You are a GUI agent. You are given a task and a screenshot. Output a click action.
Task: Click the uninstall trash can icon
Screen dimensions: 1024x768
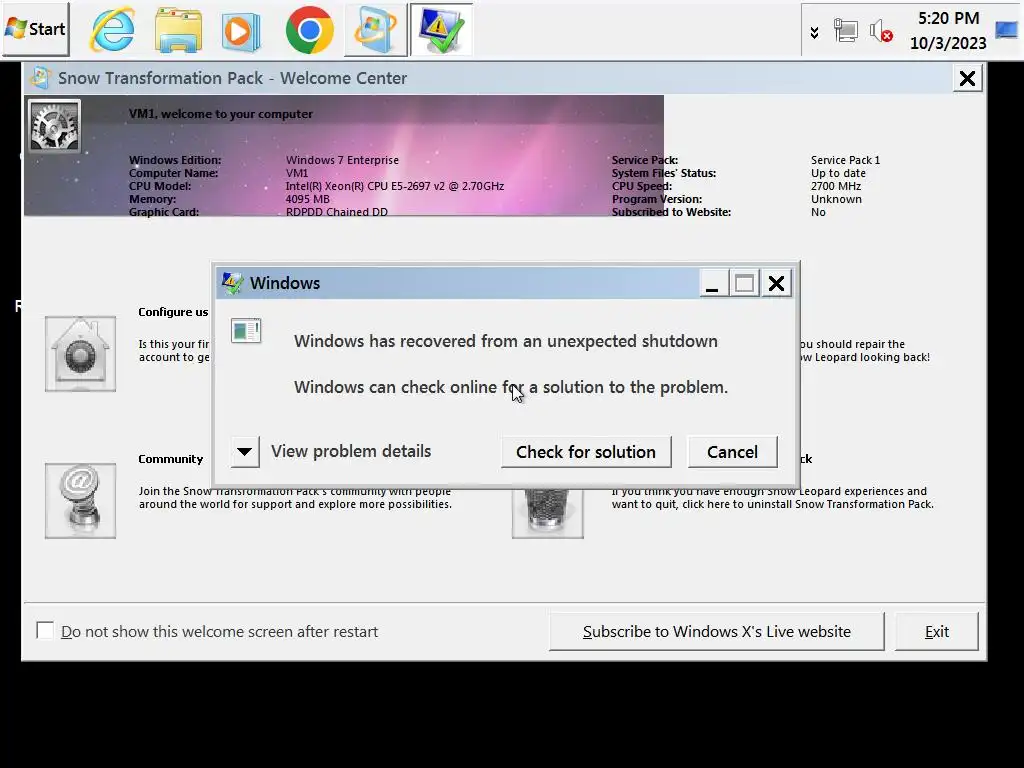(547, 513)
